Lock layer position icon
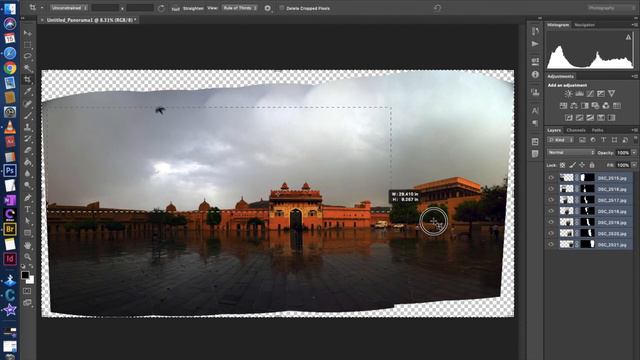The image size is (640, 360). click(x=582, y=165)
